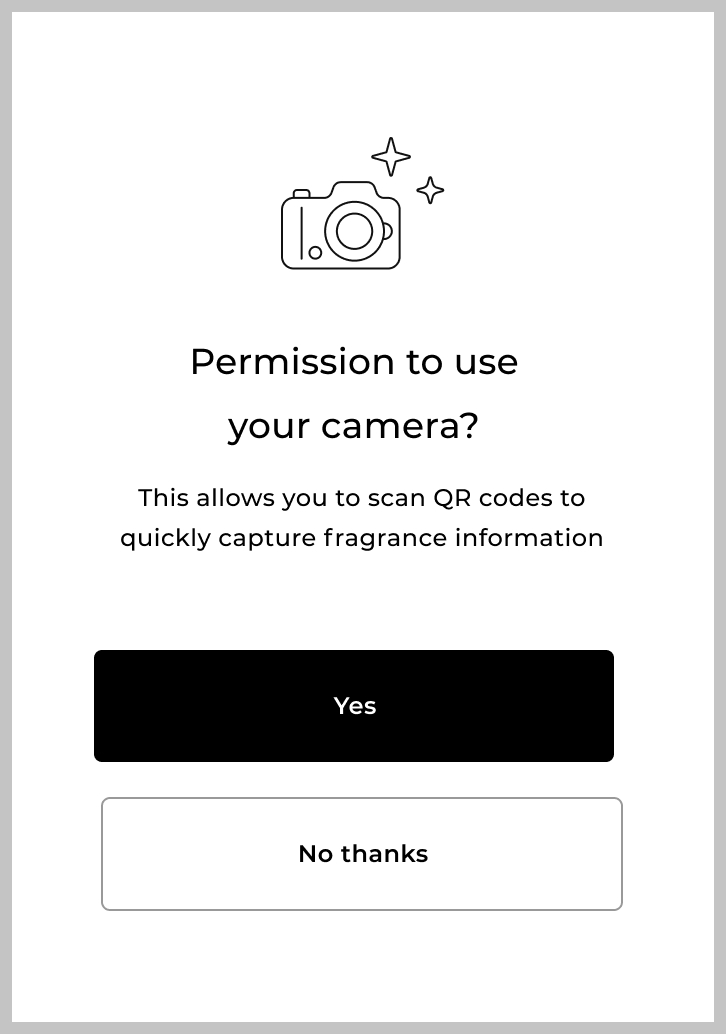This screenshot has width=726, height=1034.
Task: Click the small sparkle star icon
Action: click(x=430, y=190)
